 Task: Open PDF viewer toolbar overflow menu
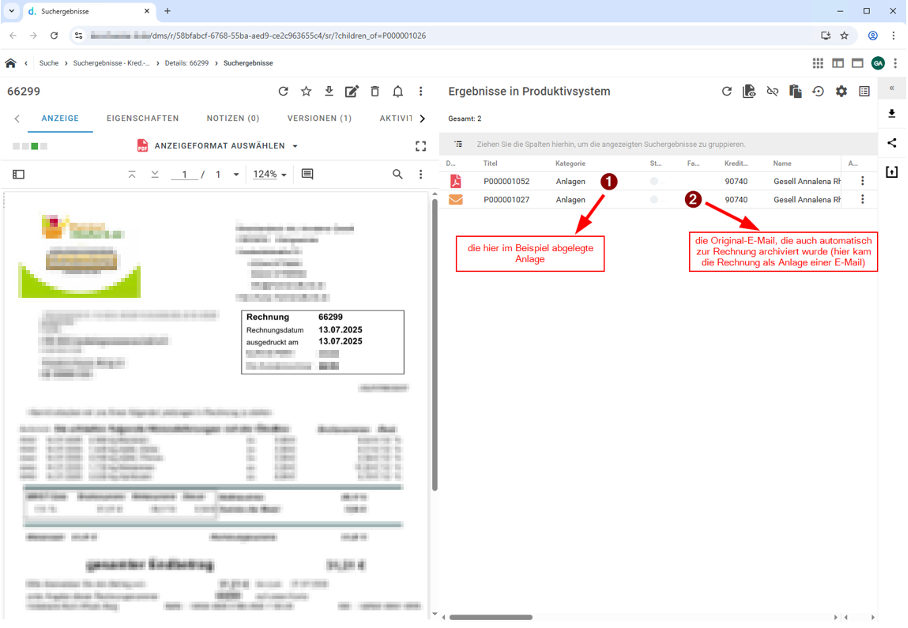[x=421, y=174]
